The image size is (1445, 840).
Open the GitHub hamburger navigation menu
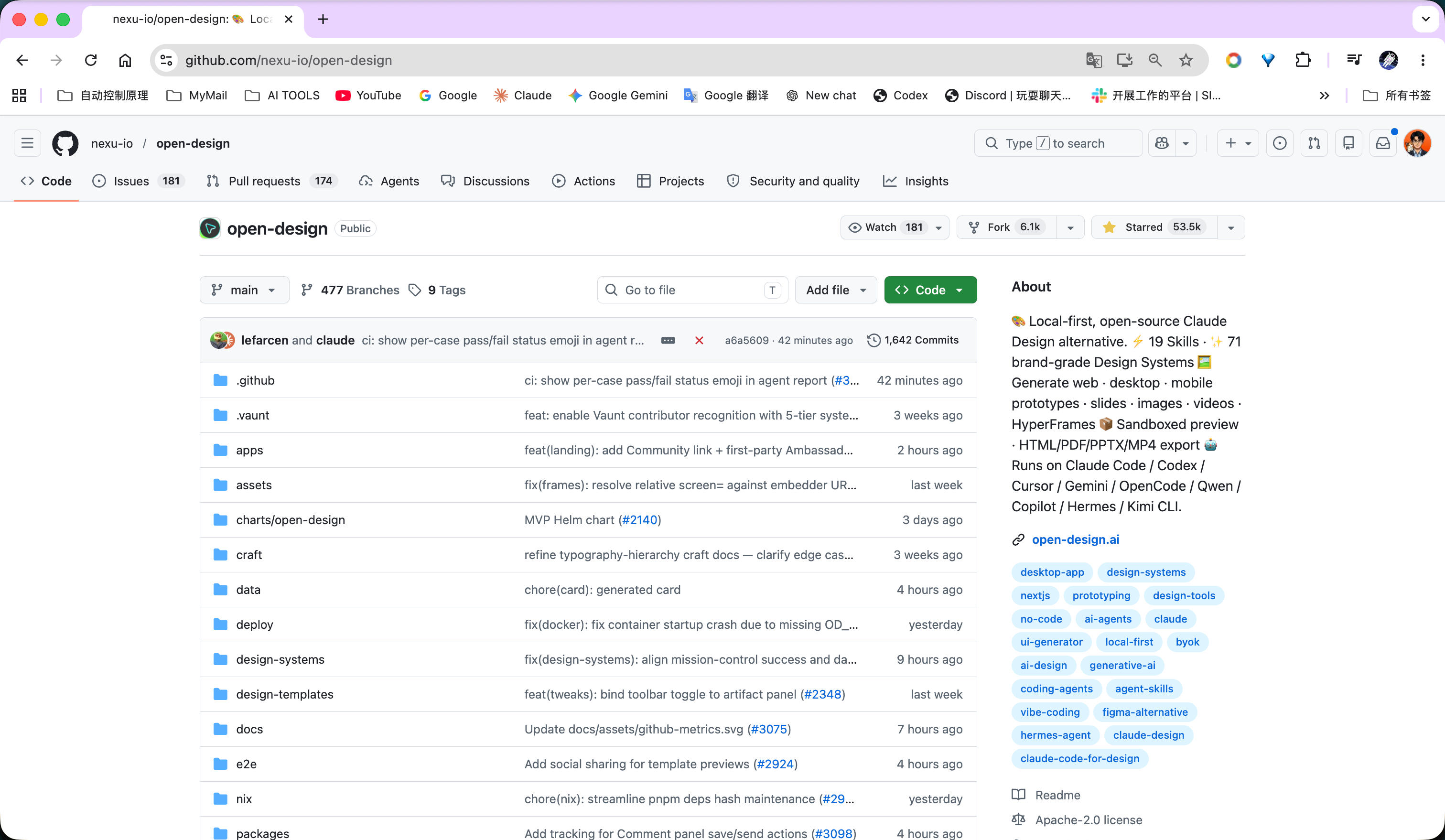28,143
